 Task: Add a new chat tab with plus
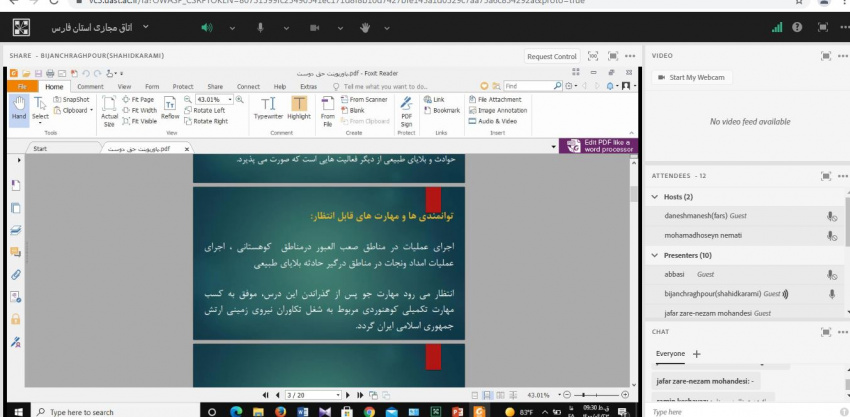click(697, 354)
